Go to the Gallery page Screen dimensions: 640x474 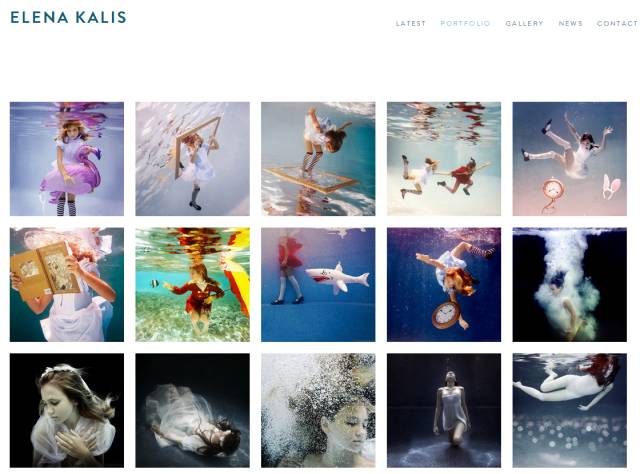click(524, 24)
